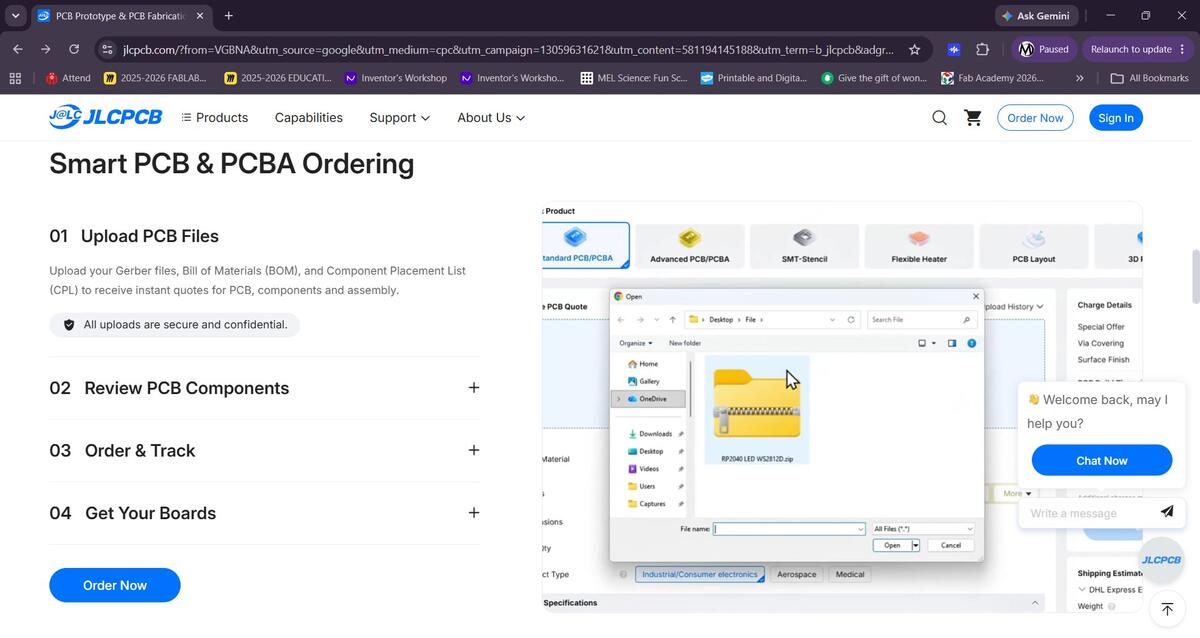The height and width of the screenshot is (638, 1200).
Task: Bookmark this page with the star
Action: coord(914,49)
